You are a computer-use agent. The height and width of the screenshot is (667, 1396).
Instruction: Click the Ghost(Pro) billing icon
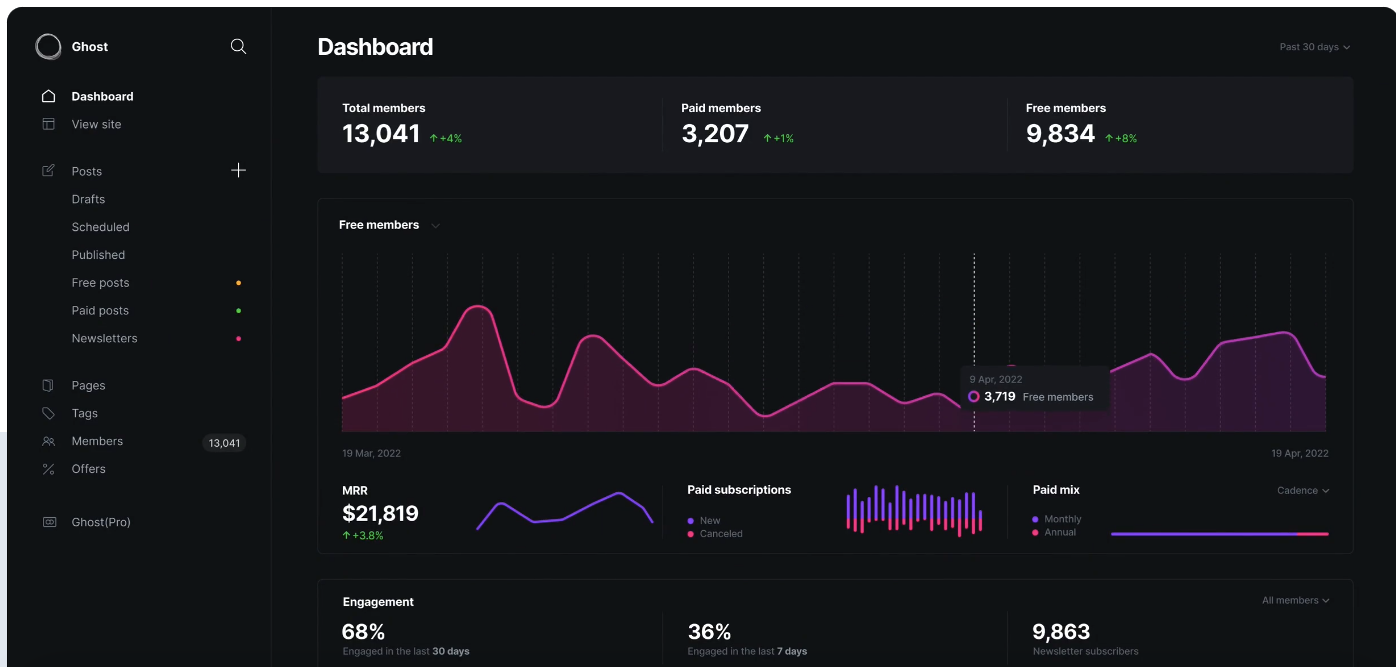pos(49,522)
